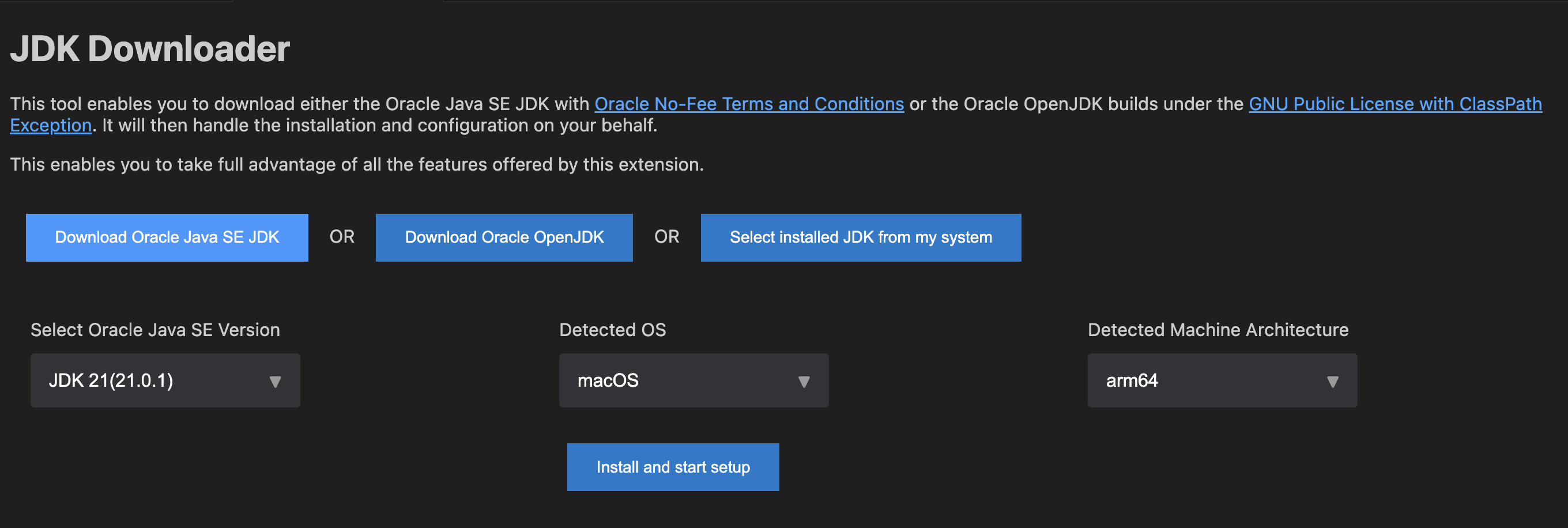This screenshot has height=528, width=1568.
Task: Open GNU Public License with ClassPath Exception link
Action: pyautogui.click(x=1395, y=104)
